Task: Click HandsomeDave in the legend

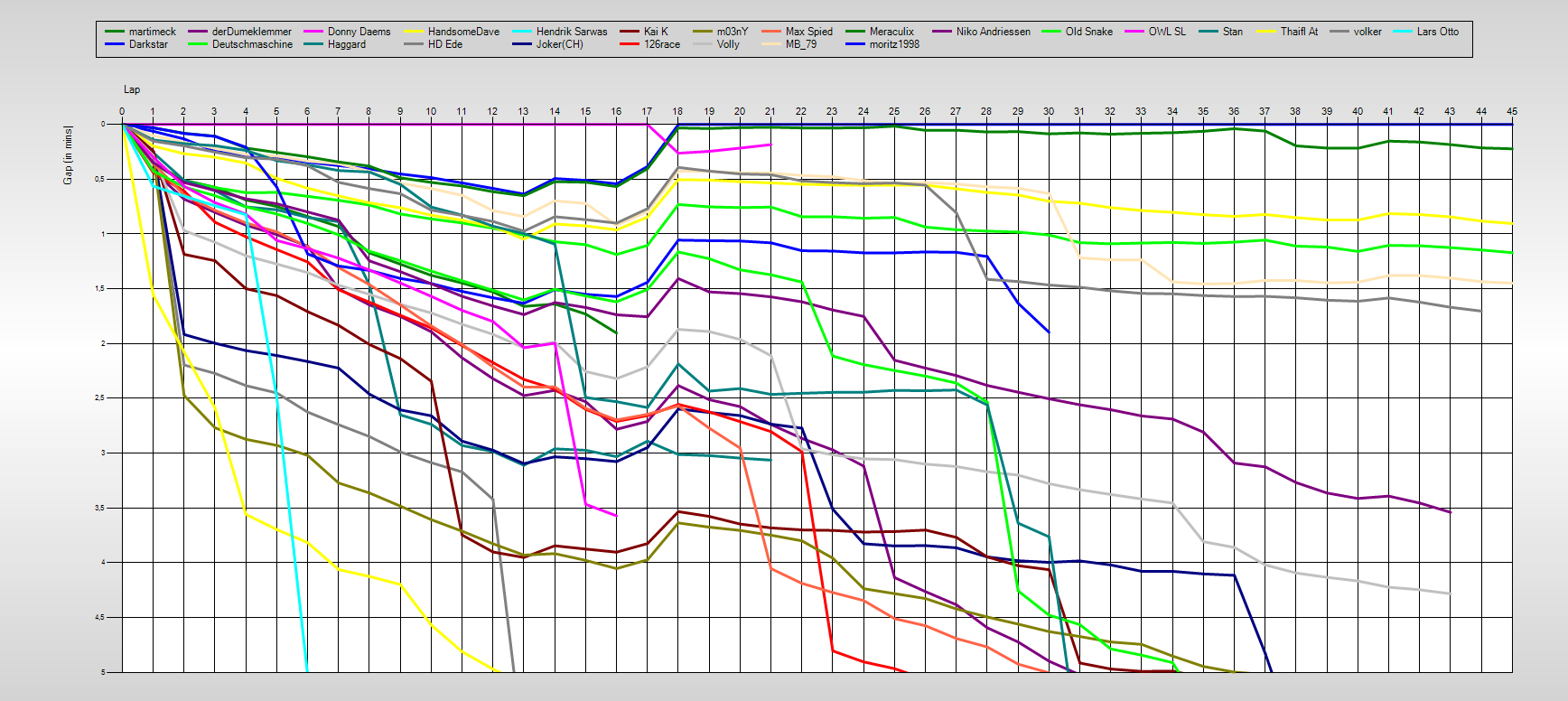Action: click(463, 32)
